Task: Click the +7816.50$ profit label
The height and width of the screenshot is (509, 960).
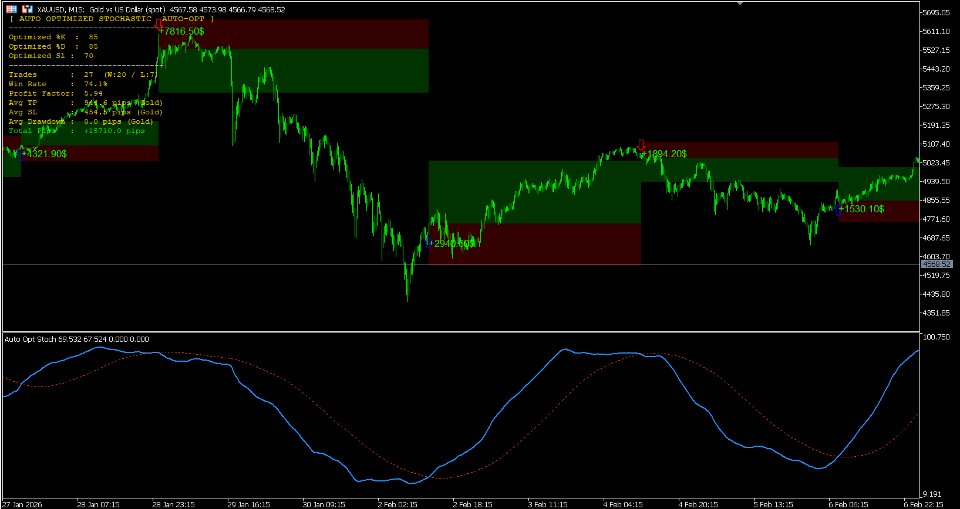Action: (182, 31)
